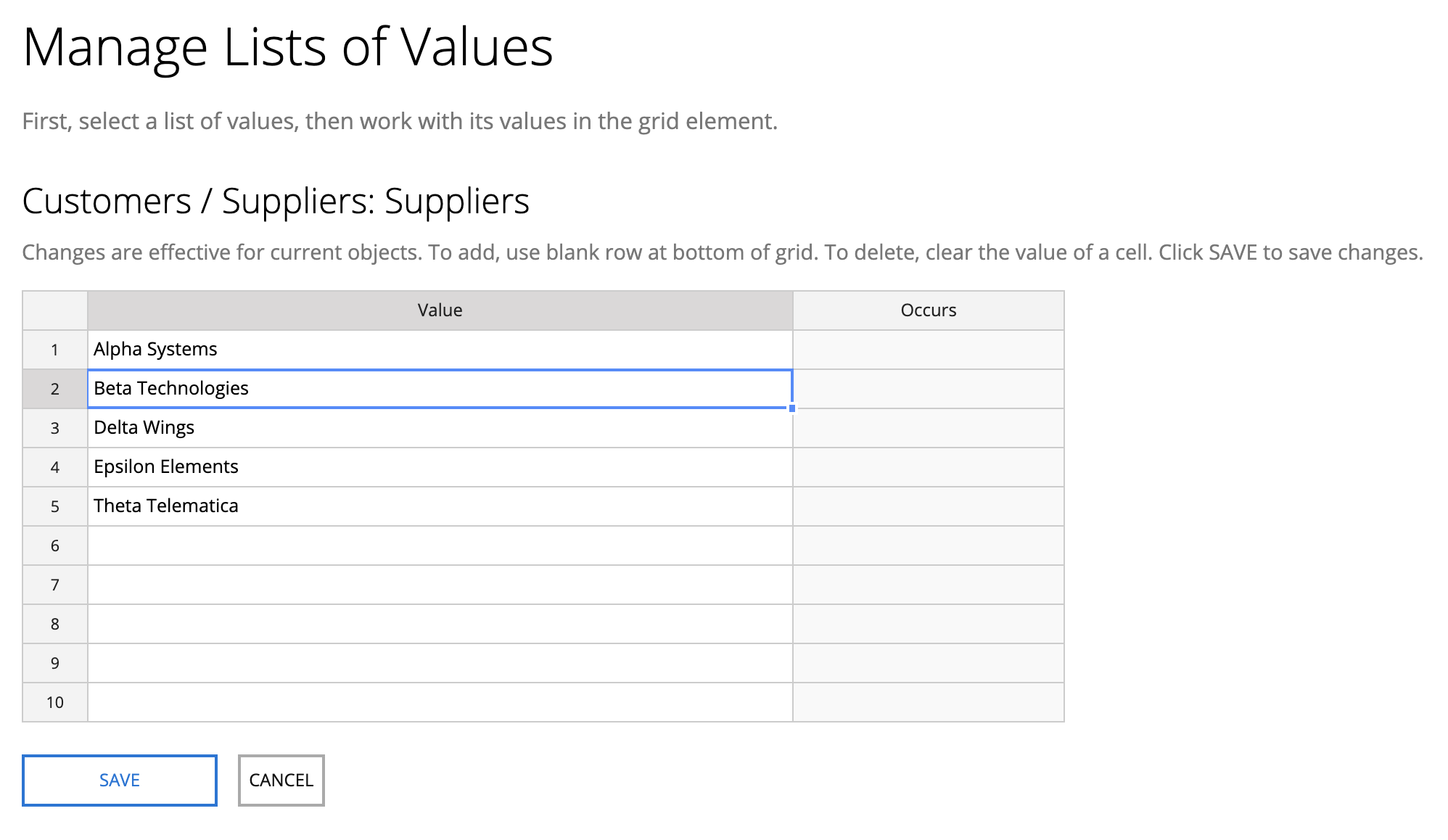Click row header number 8
Screen dimensions: 1448x840
point(55,624)
